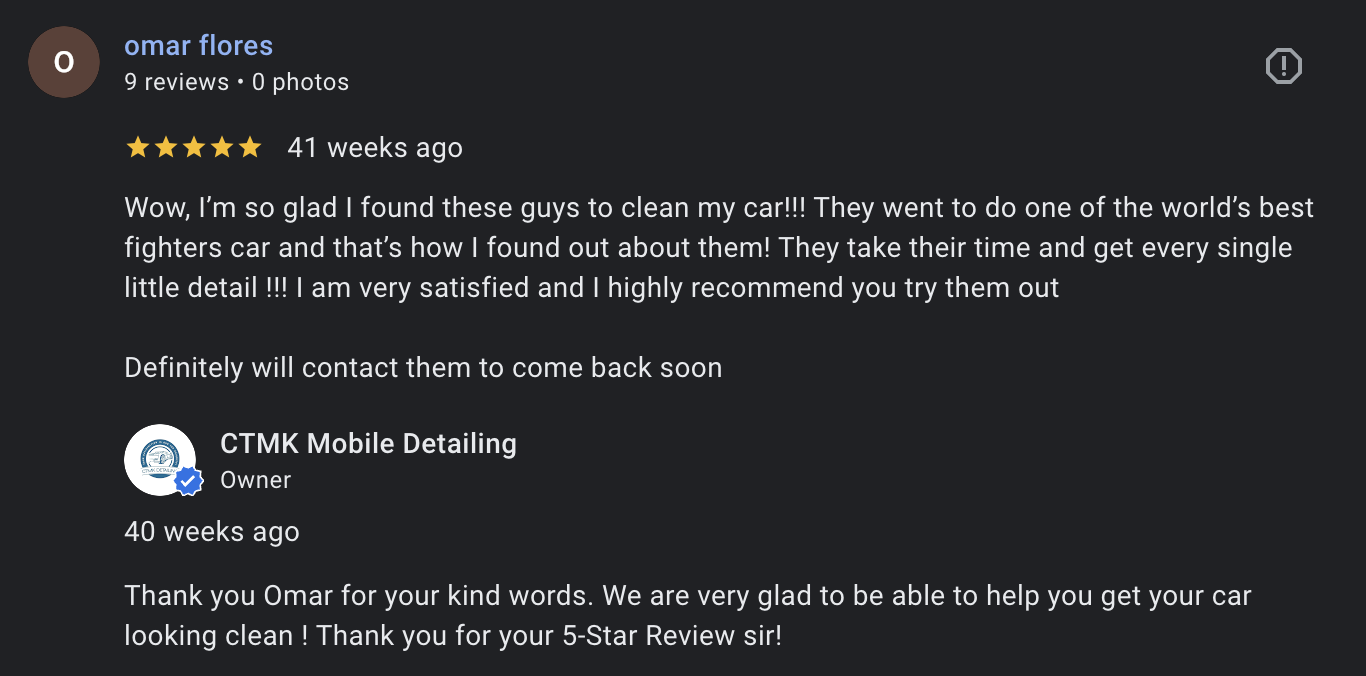Select the CTMK Mobile Detailing owner name

[x=368, y=444]
